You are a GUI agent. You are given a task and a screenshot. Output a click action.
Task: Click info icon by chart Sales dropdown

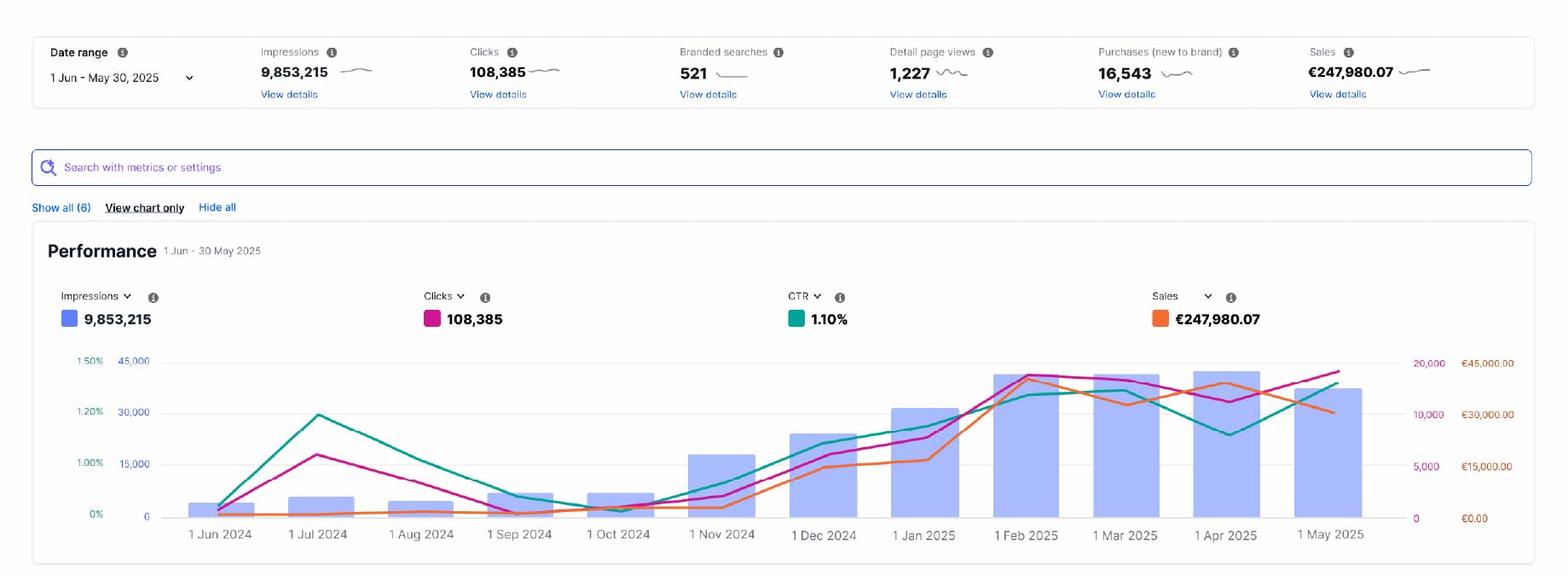[x=1231, y=298]
